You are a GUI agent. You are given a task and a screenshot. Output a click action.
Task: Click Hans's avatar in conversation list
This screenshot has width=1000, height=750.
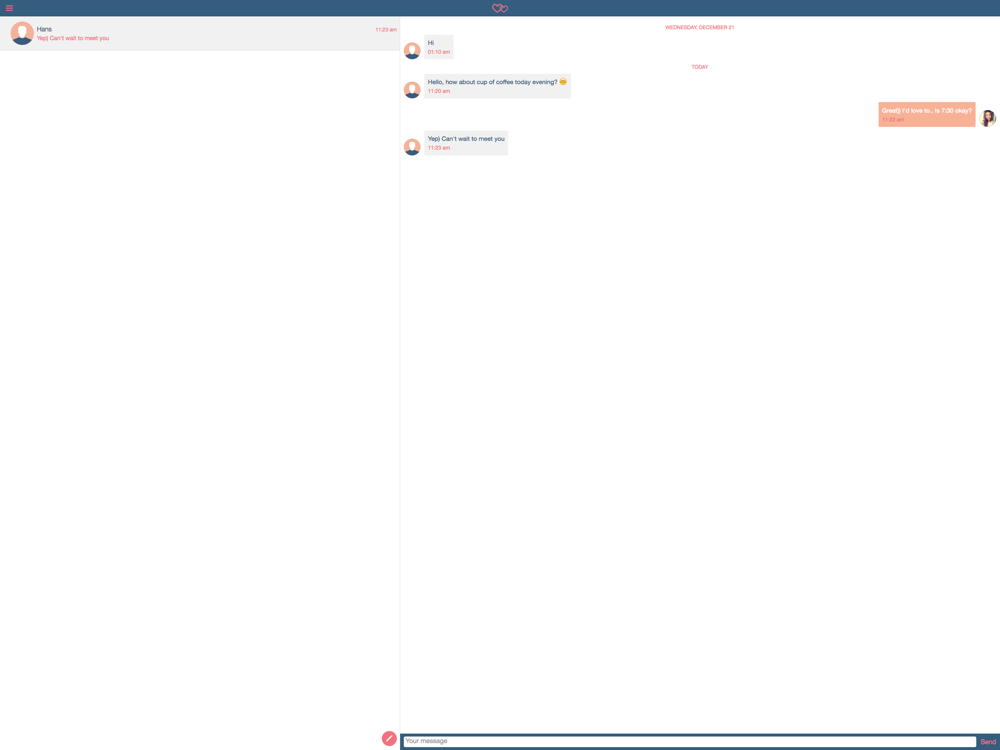22,33
